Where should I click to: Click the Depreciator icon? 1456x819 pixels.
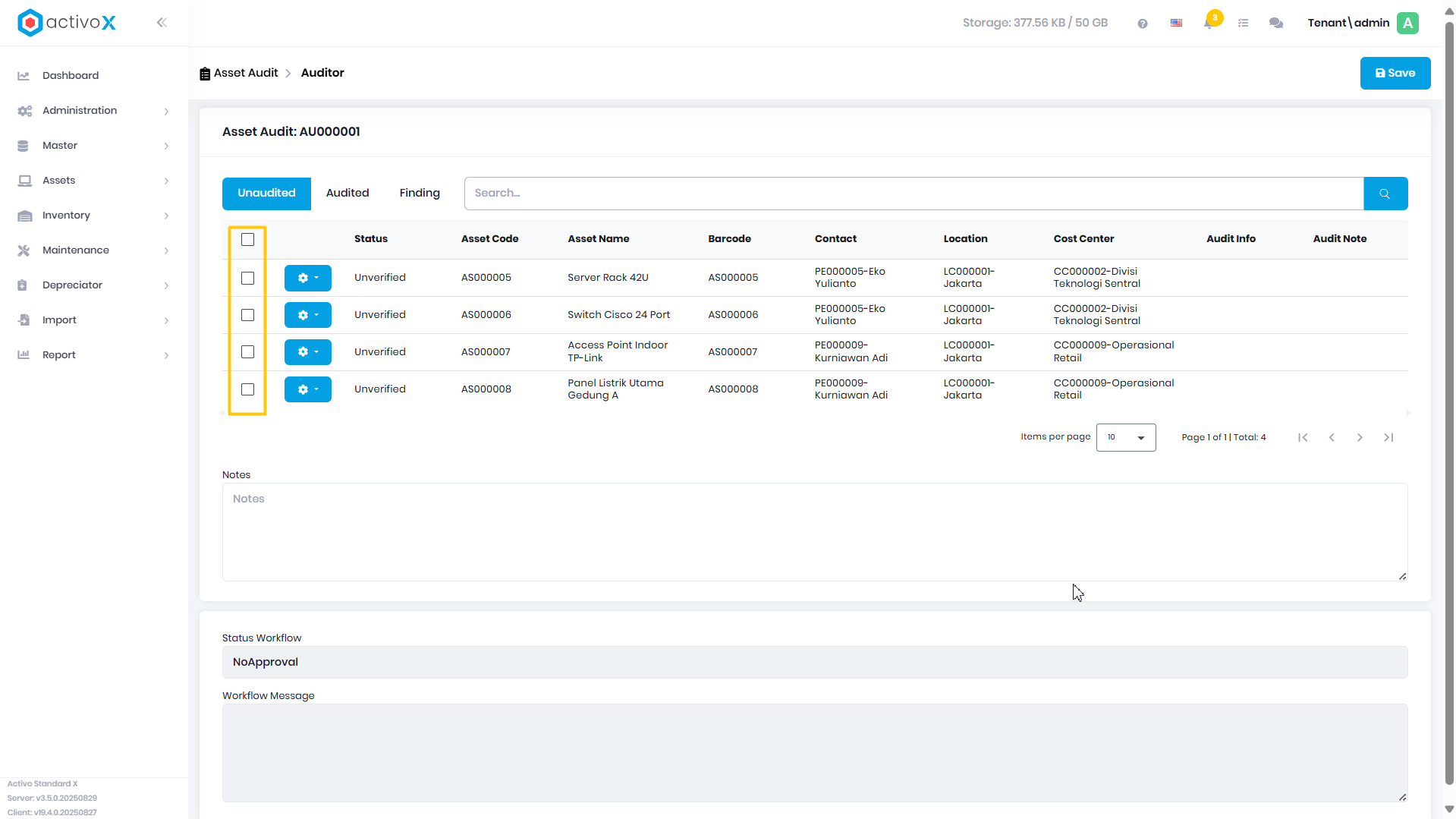(22, 285)
